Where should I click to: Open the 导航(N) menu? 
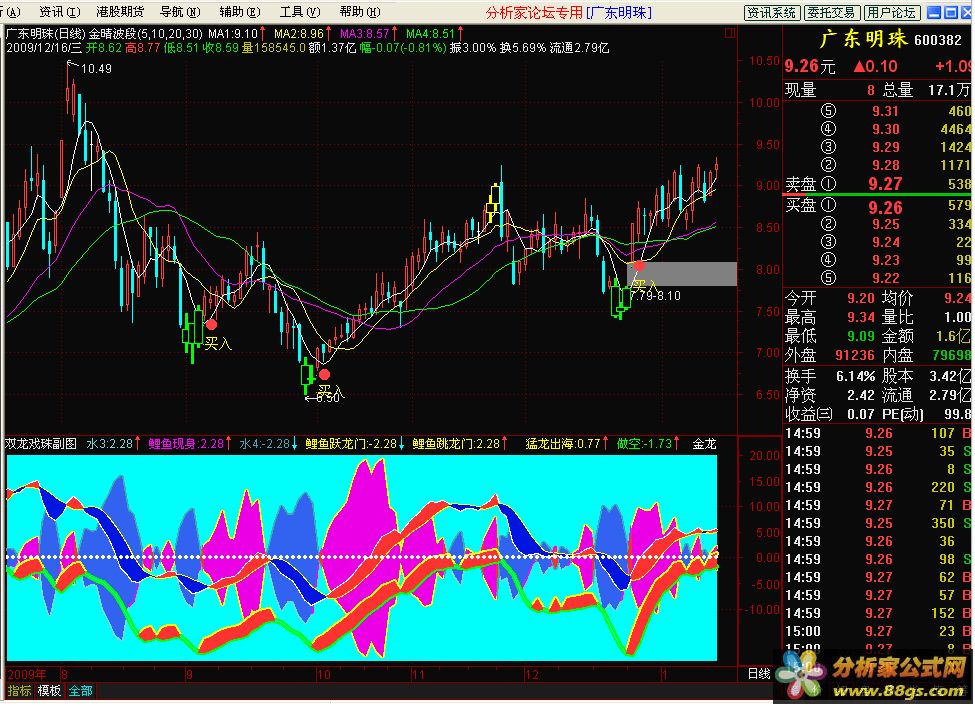pyautogui.click(x=180, y=12)
